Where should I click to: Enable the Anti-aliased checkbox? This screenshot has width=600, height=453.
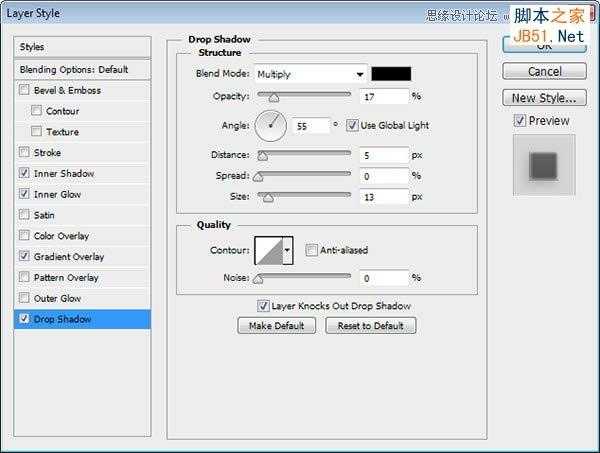311,250
